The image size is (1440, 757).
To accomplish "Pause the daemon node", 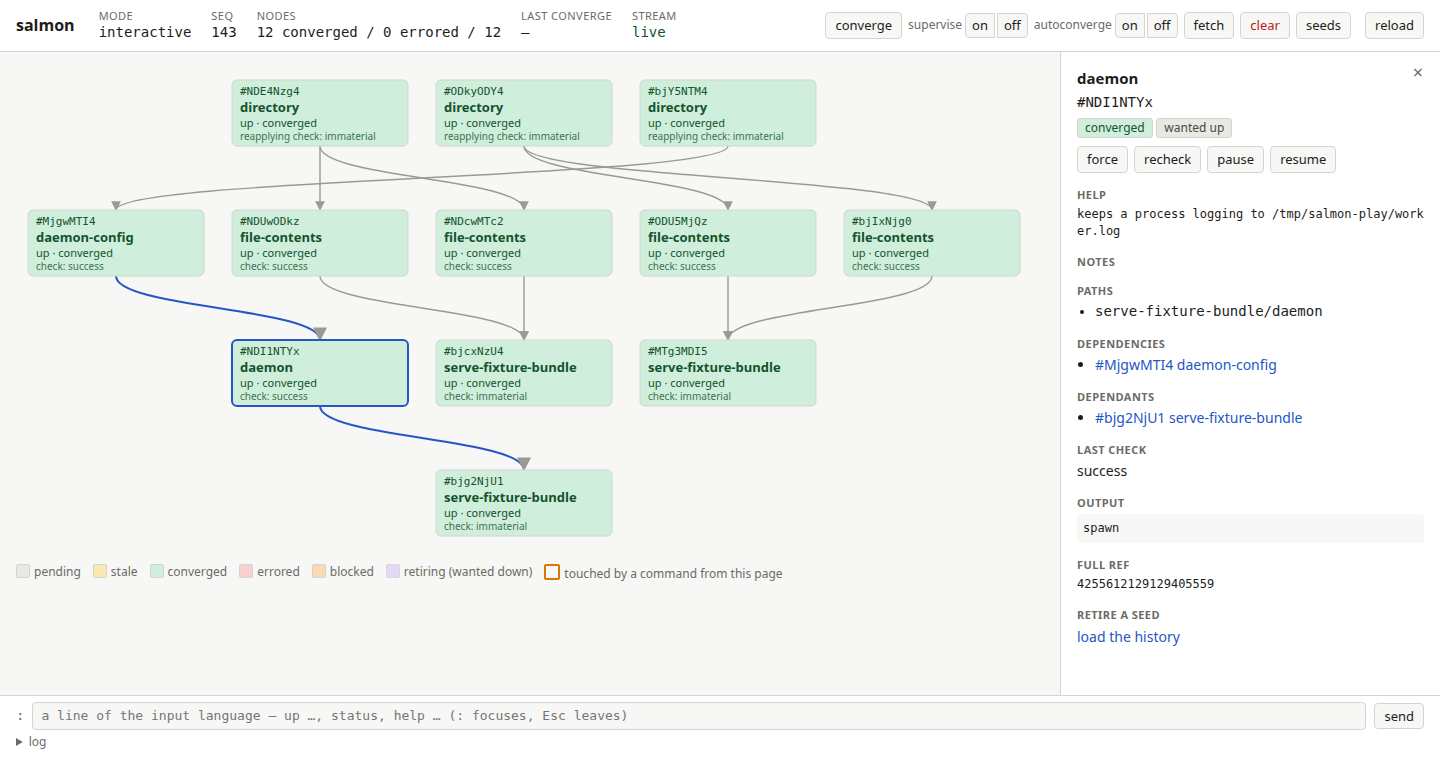I will tap(1236, 160).
